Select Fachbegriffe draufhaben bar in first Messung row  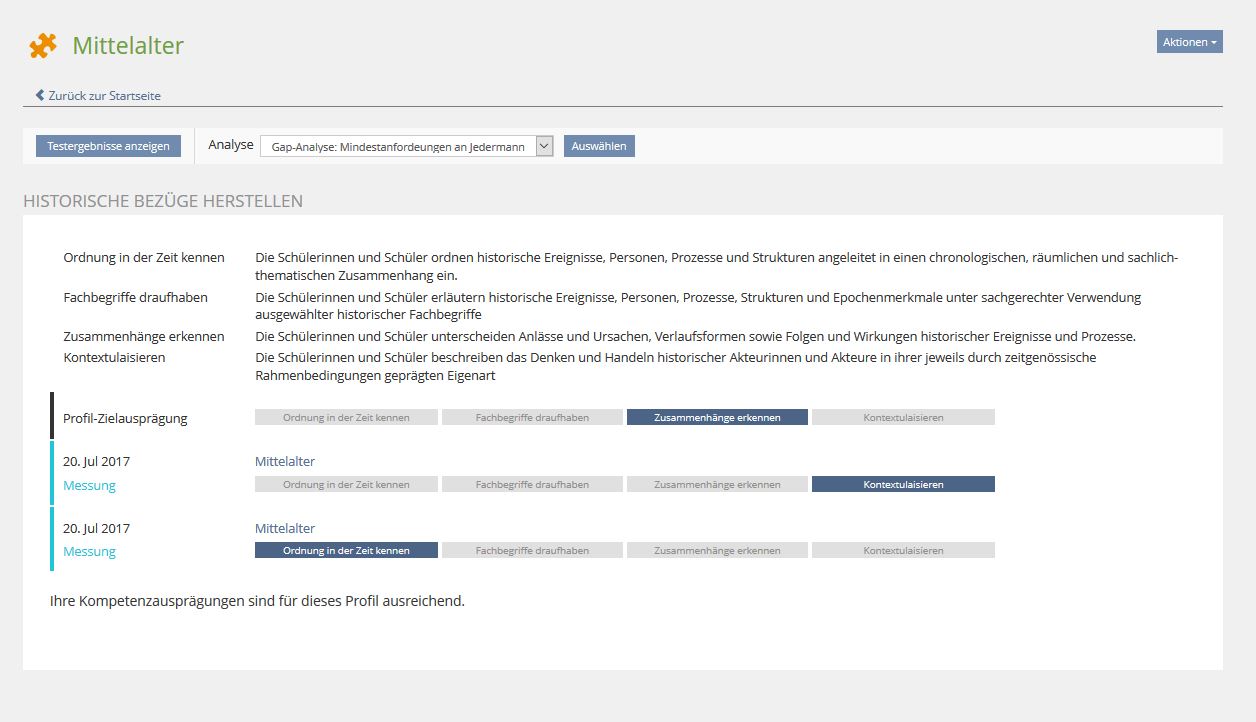pos(532,484)
